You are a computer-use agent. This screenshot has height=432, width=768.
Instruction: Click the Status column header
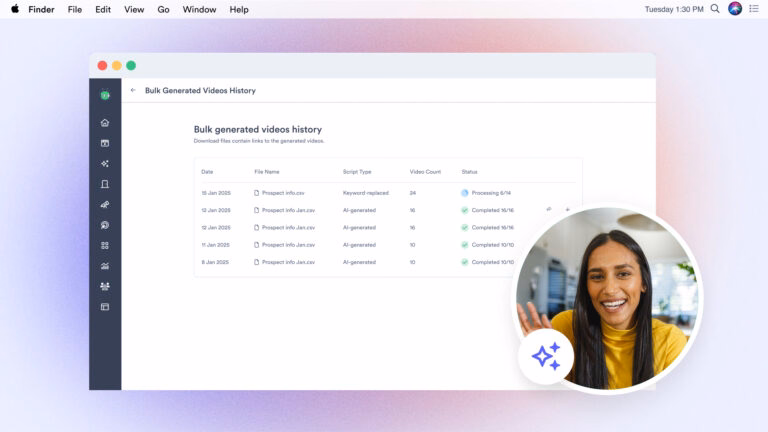pyautogui.click(x=469, y=172)
